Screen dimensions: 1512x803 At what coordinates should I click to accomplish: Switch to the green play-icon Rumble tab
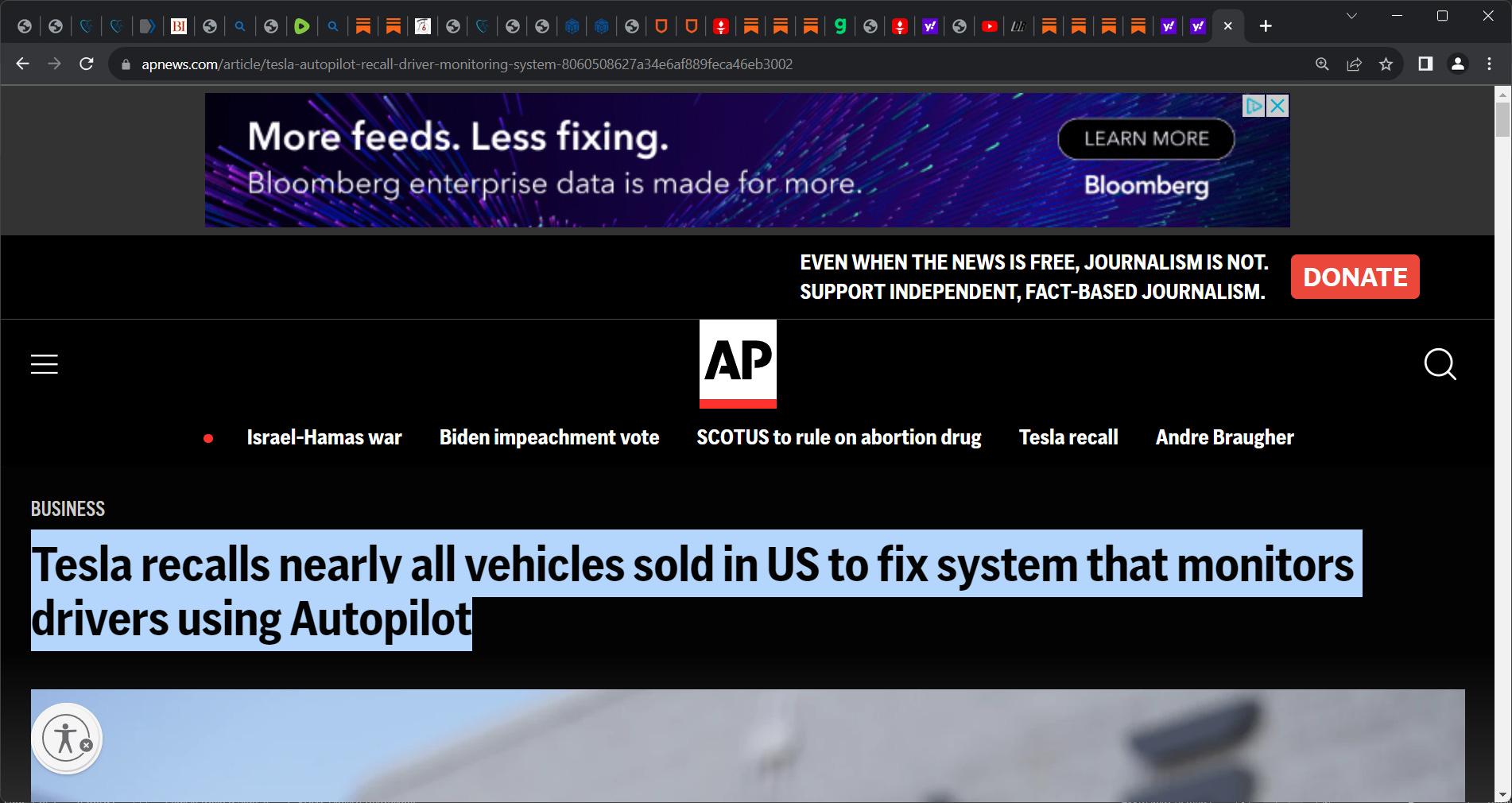(x=301, y=26)
